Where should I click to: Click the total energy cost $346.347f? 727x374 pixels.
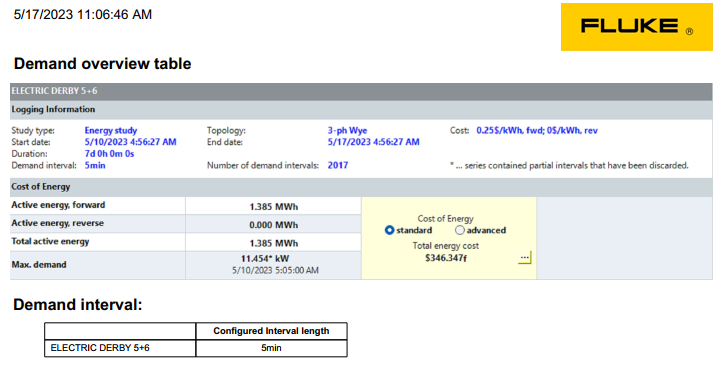point(446,258)
